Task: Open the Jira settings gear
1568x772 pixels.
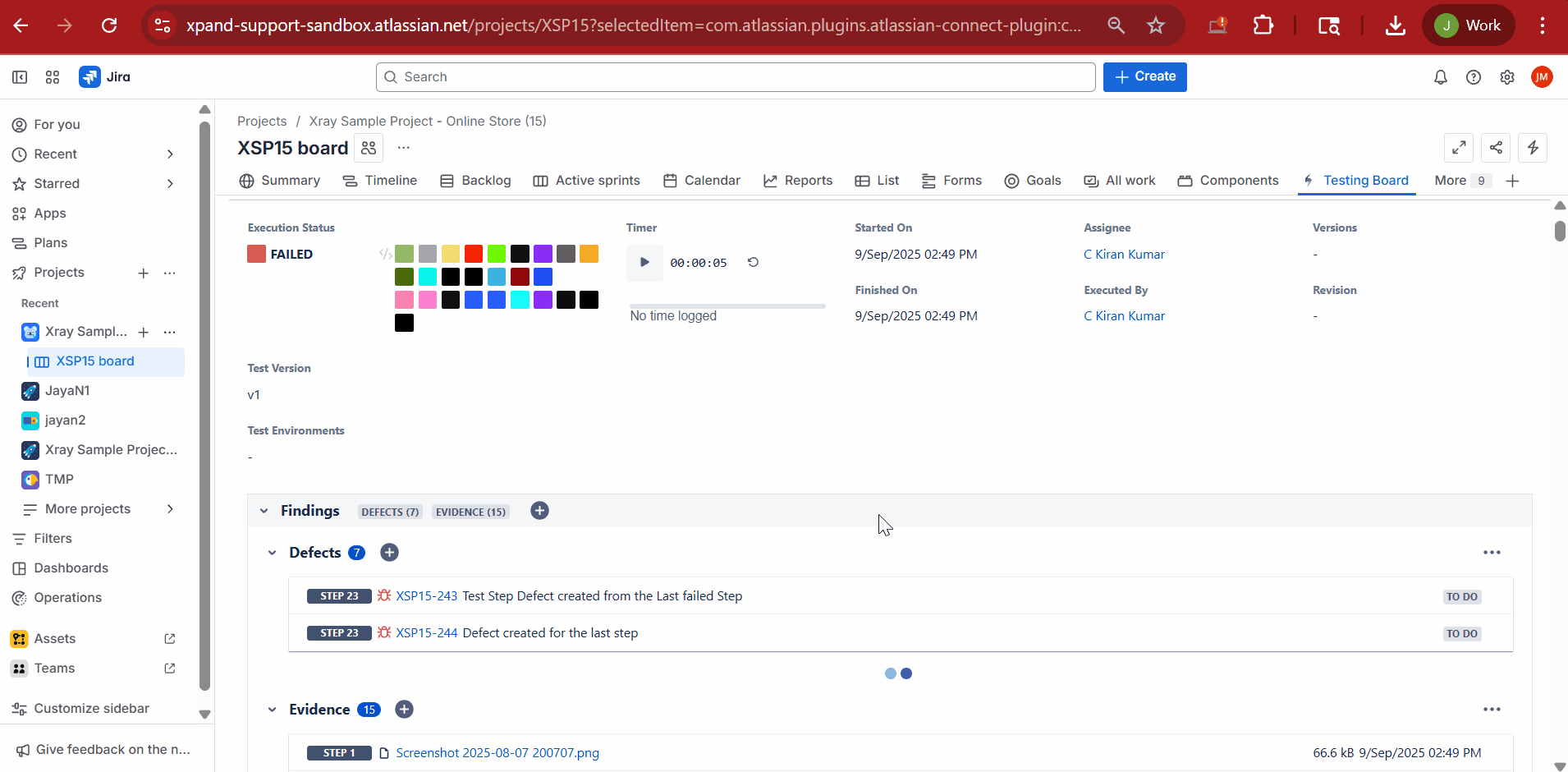Action: click(x=1507, y=77)
